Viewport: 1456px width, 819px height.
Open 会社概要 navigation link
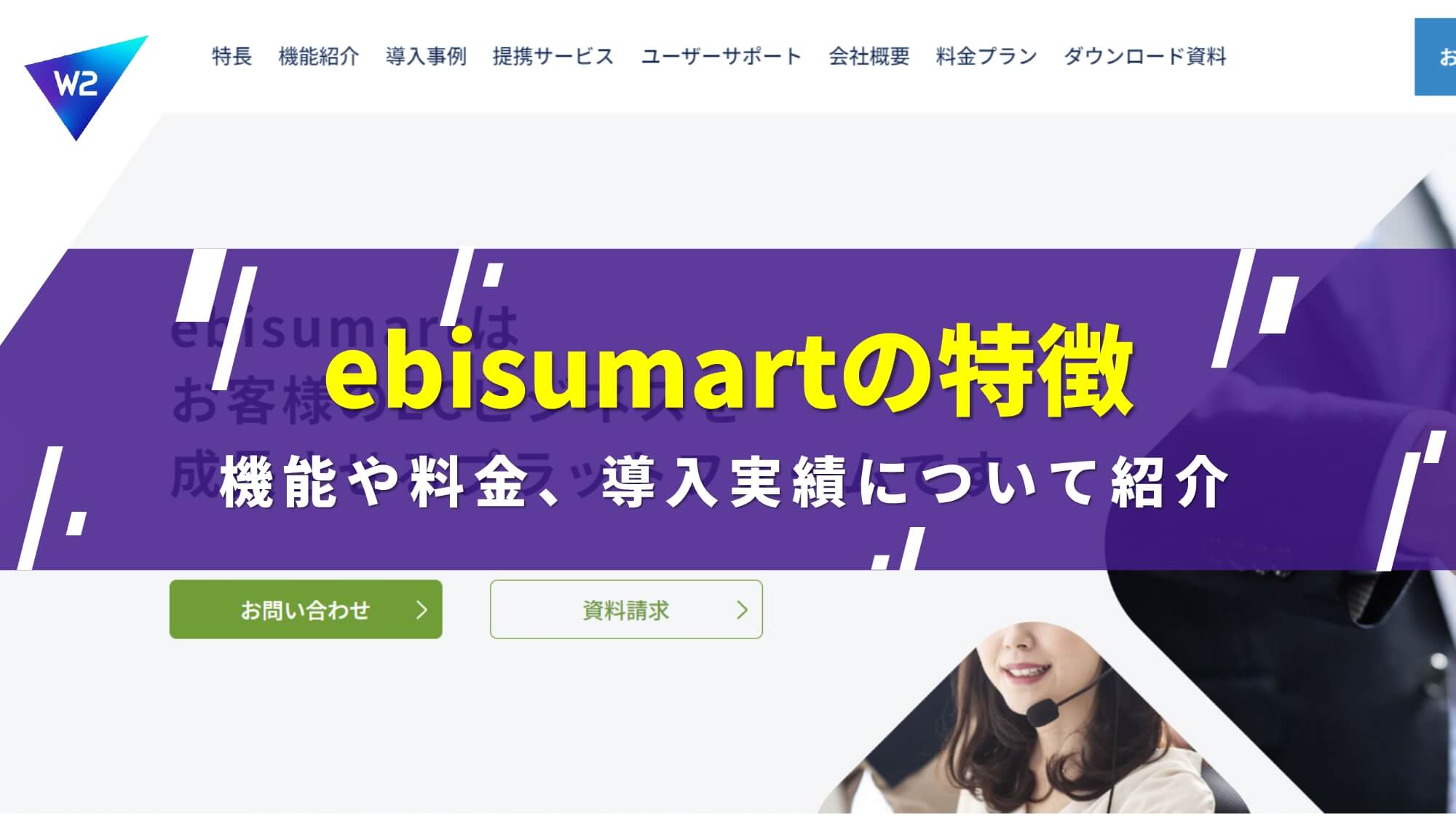(869, 57)
